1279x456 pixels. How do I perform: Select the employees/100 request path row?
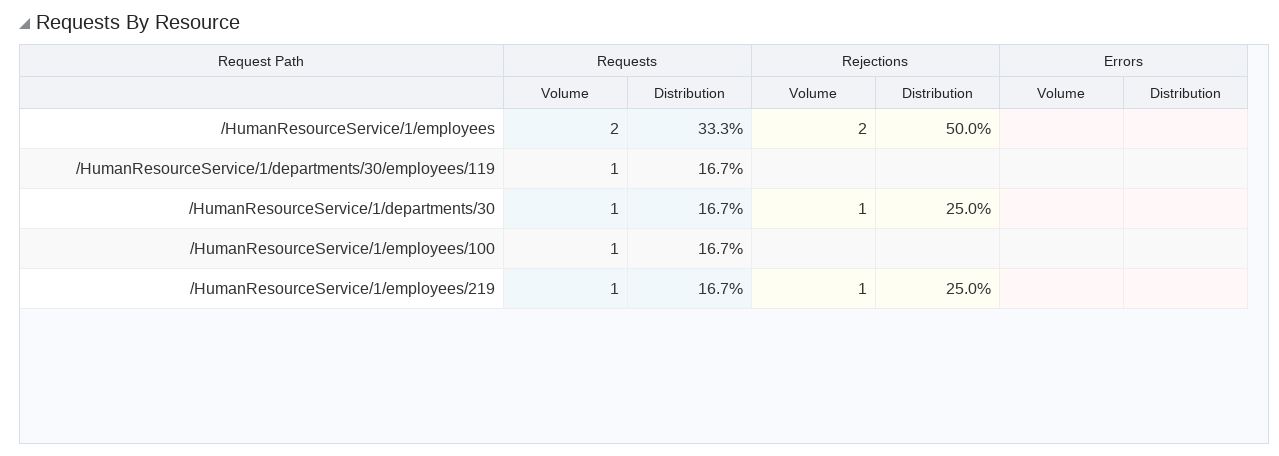coord(341,249)
